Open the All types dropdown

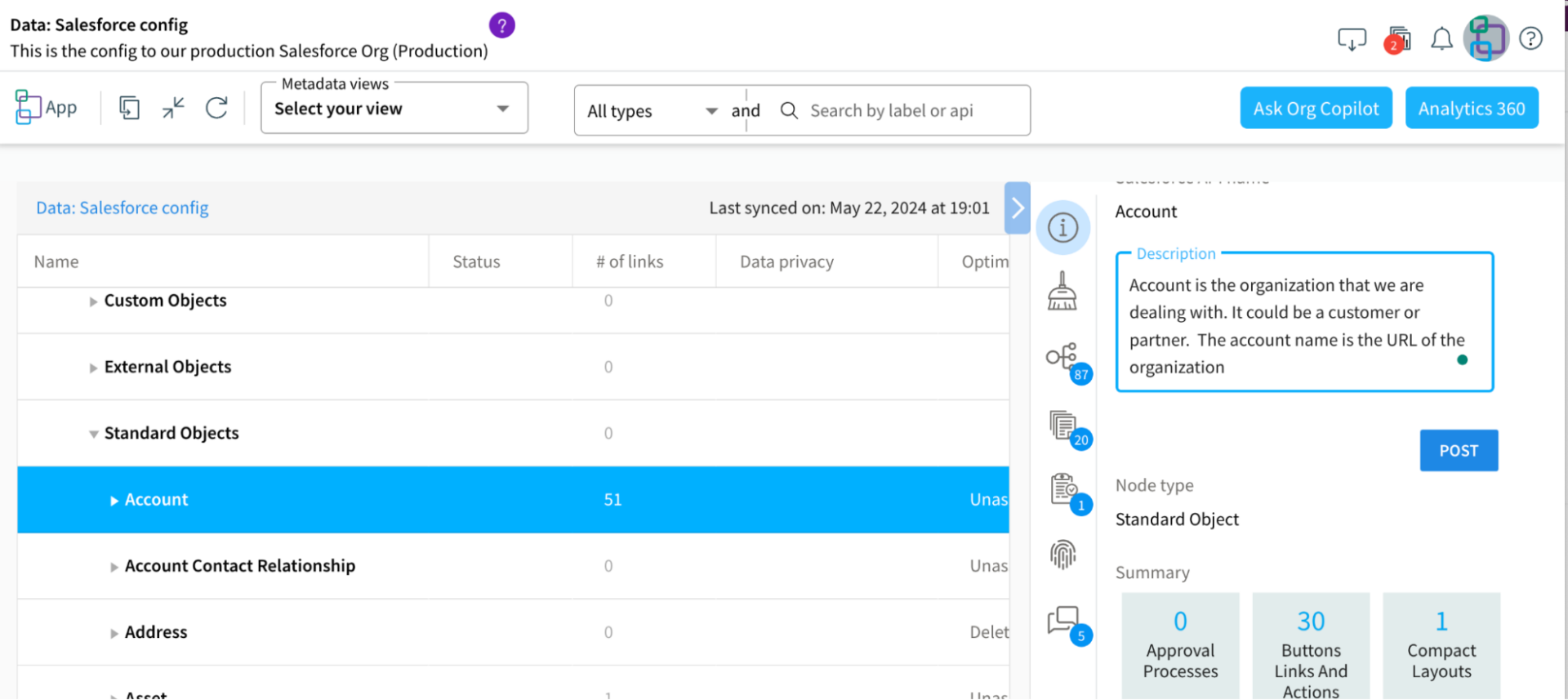pos(652,111)
